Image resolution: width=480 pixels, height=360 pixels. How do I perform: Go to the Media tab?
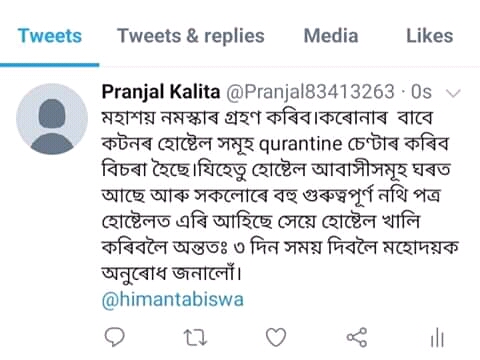click(331, 36)
